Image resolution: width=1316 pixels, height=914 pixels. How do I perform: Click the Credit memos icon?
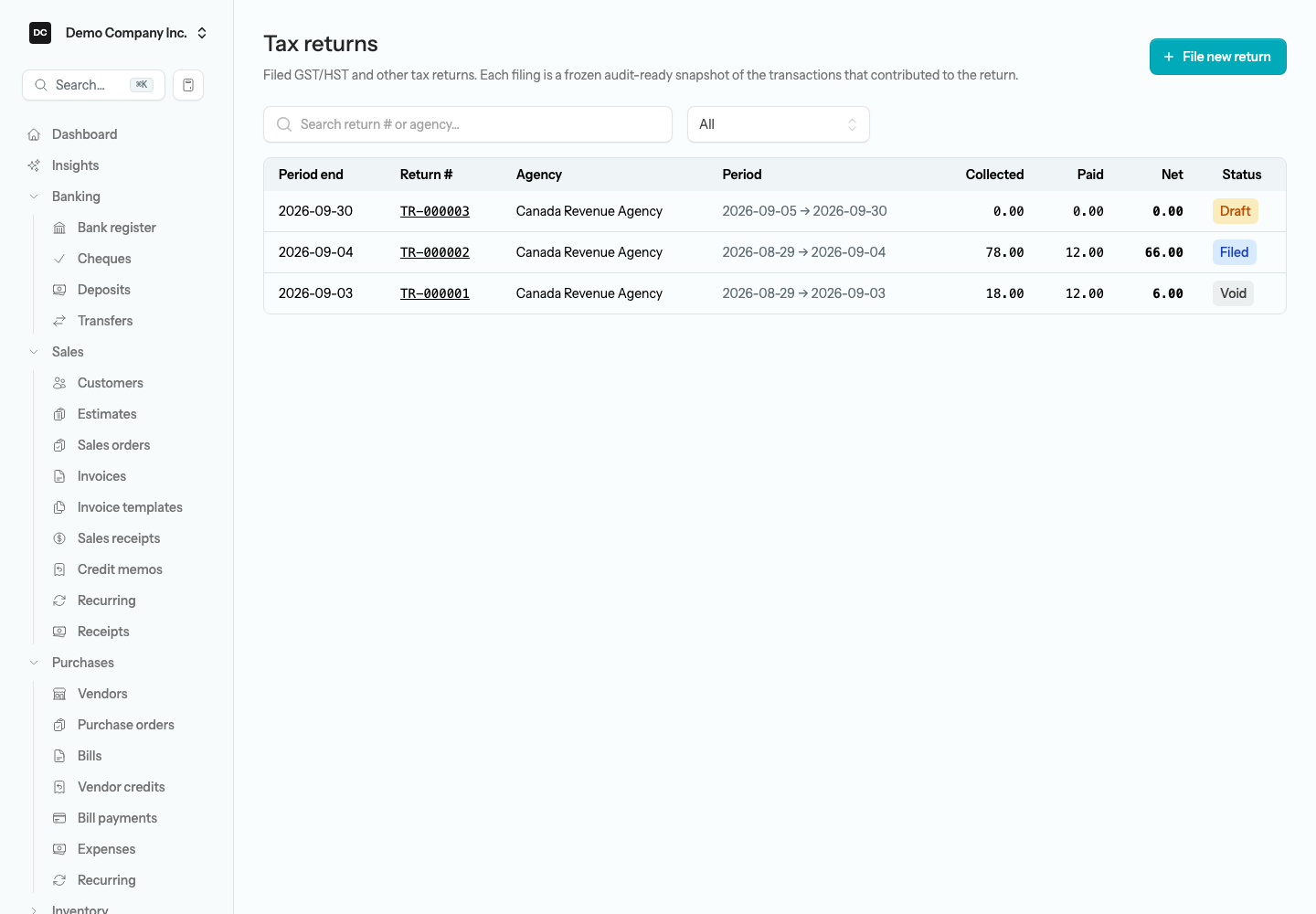[59, 569]
